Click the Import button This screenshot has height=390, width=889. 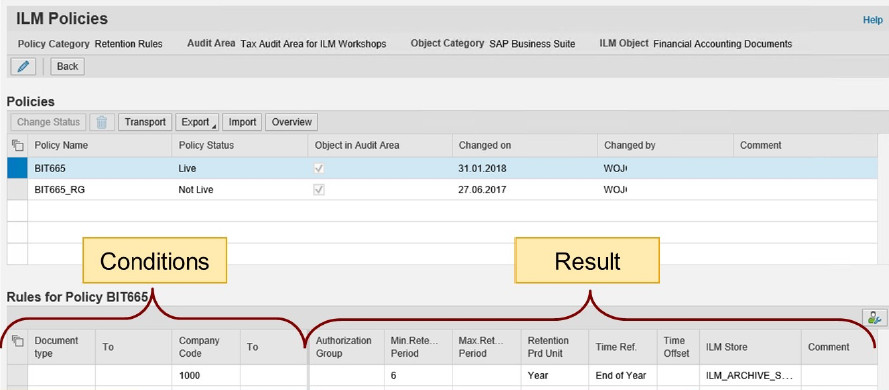242,122
